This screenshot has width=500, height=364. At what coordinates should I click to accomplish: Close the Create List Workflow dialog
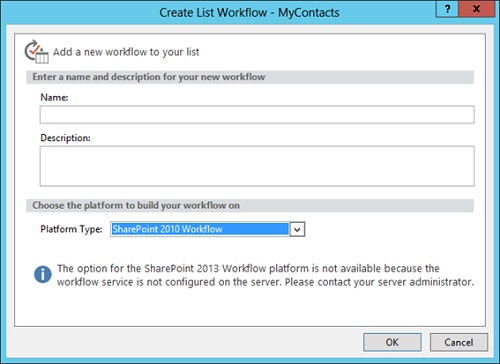[477, 9]
